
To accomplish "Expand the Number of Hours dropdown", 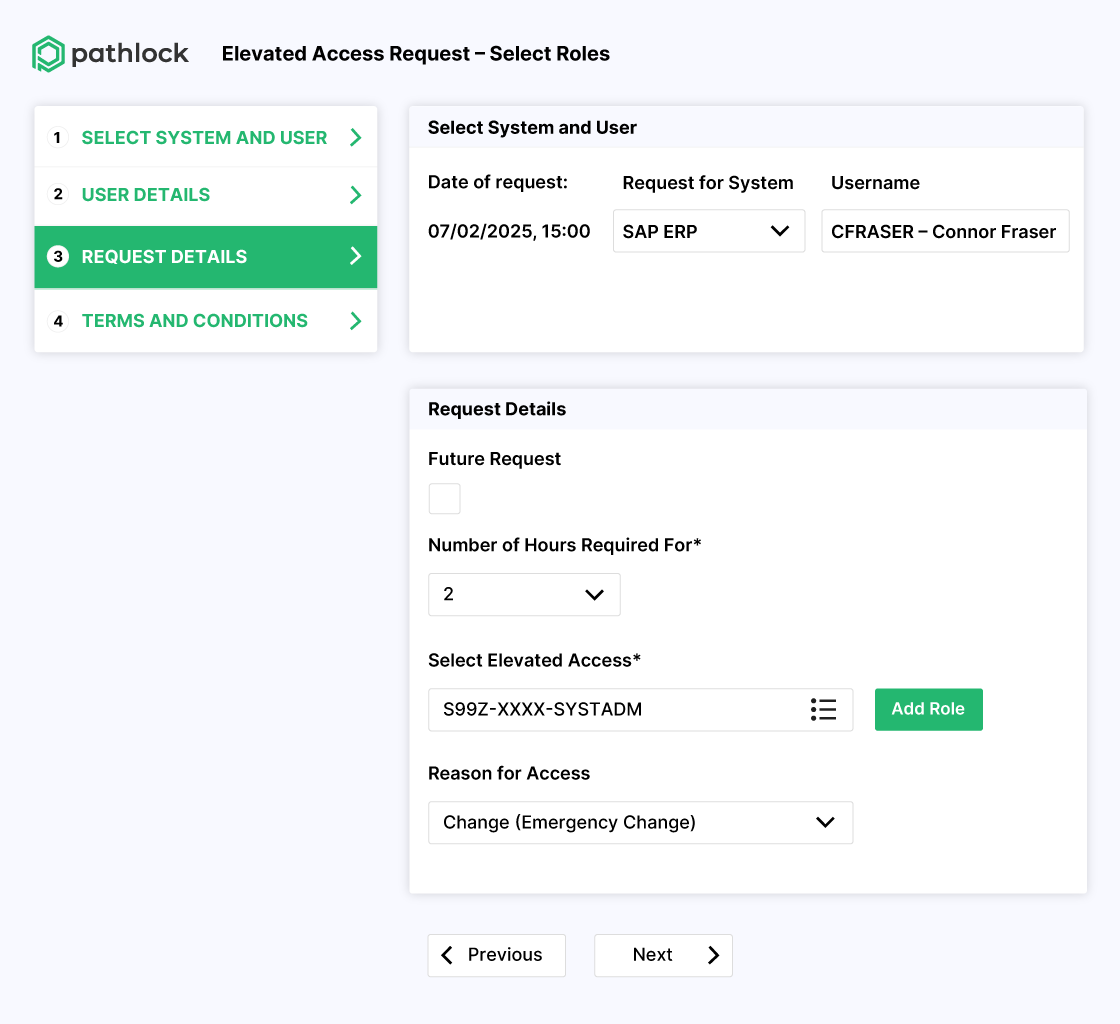I will [x=524, y=594].
